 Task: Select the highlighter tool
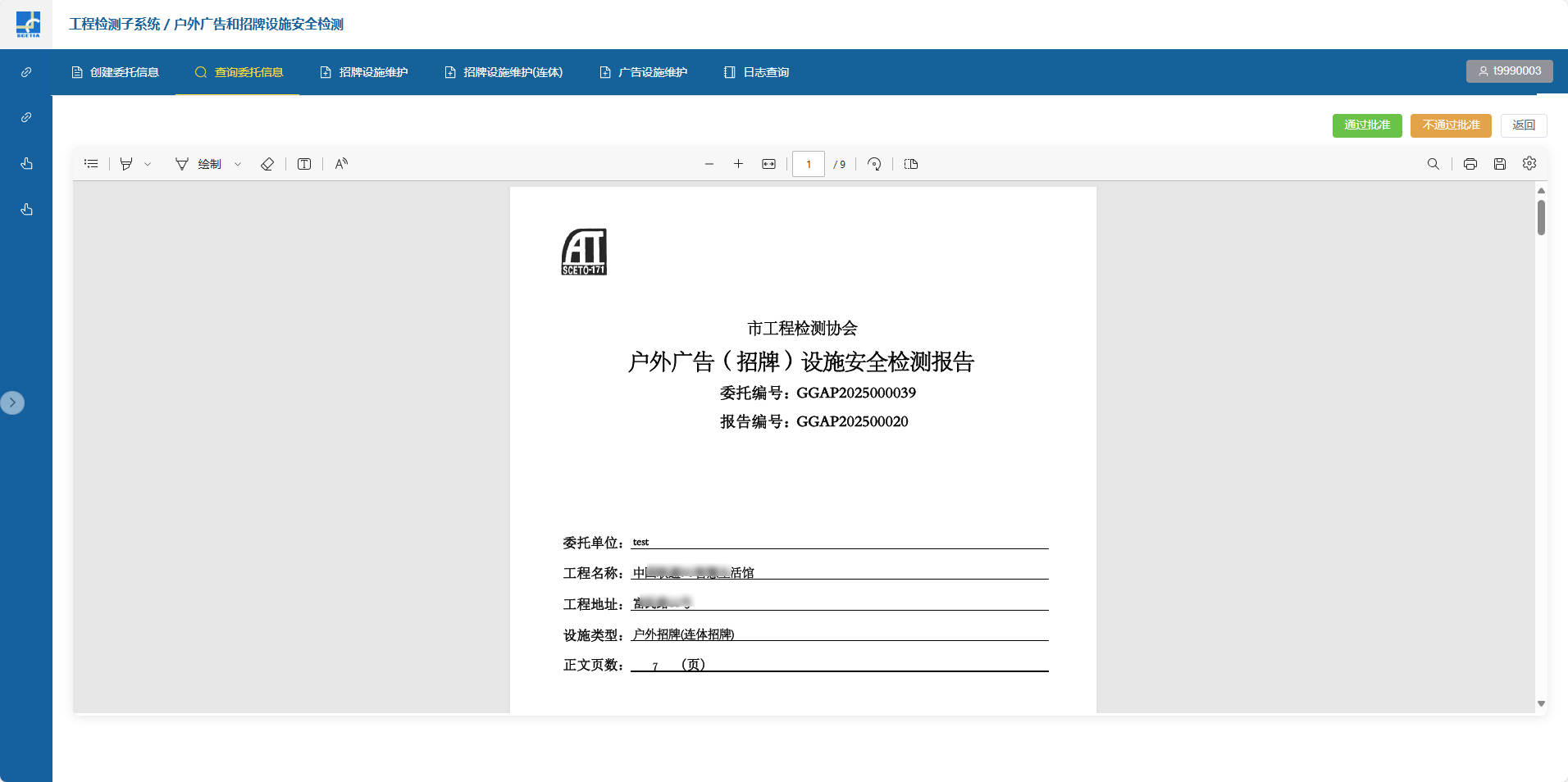(126, 164)
